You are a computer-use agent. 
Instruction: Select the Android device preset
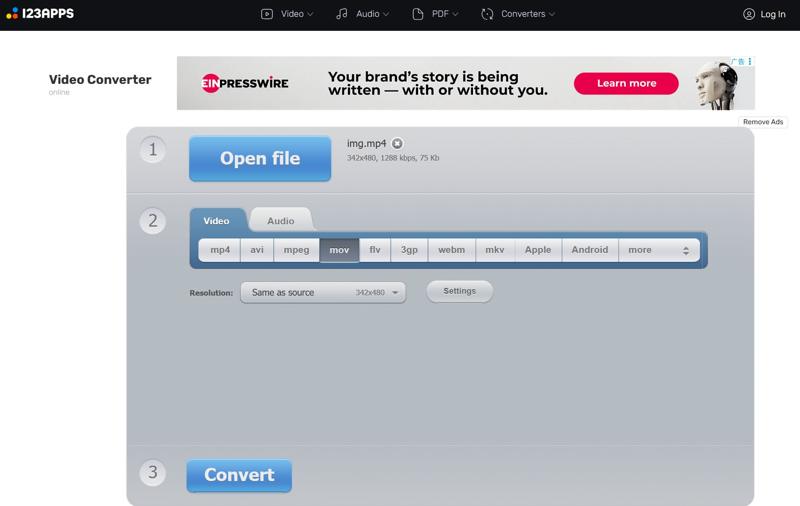coord(590,250)
